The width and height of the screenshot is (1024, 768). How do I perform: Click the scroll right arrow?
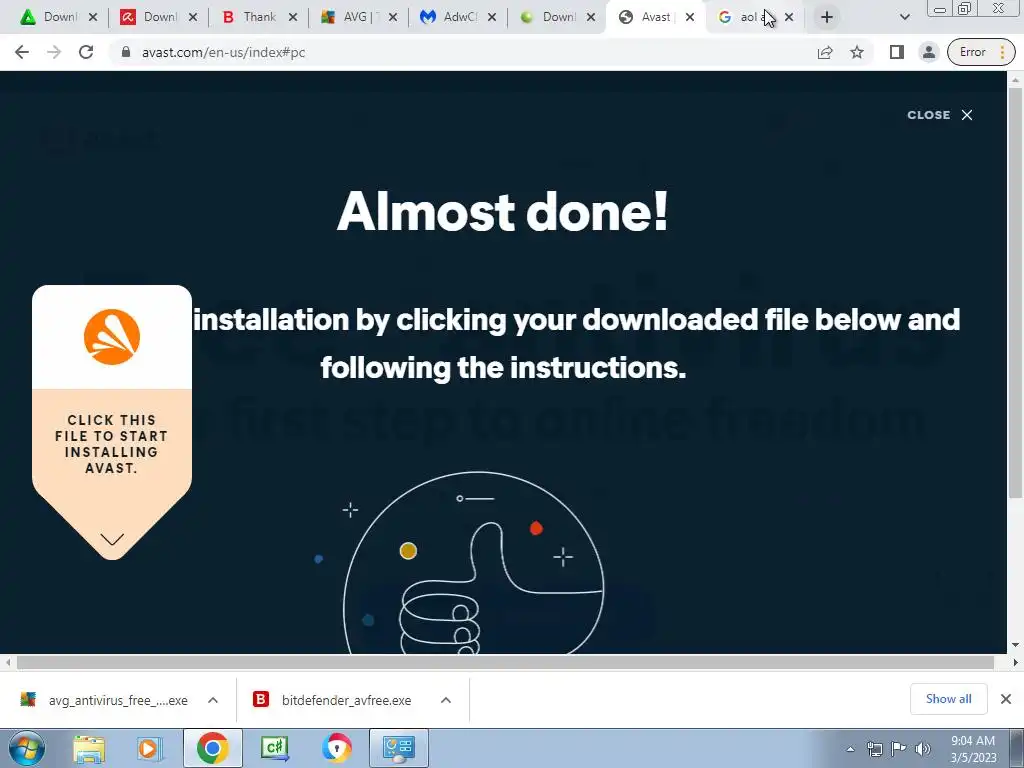point(1015,662)
